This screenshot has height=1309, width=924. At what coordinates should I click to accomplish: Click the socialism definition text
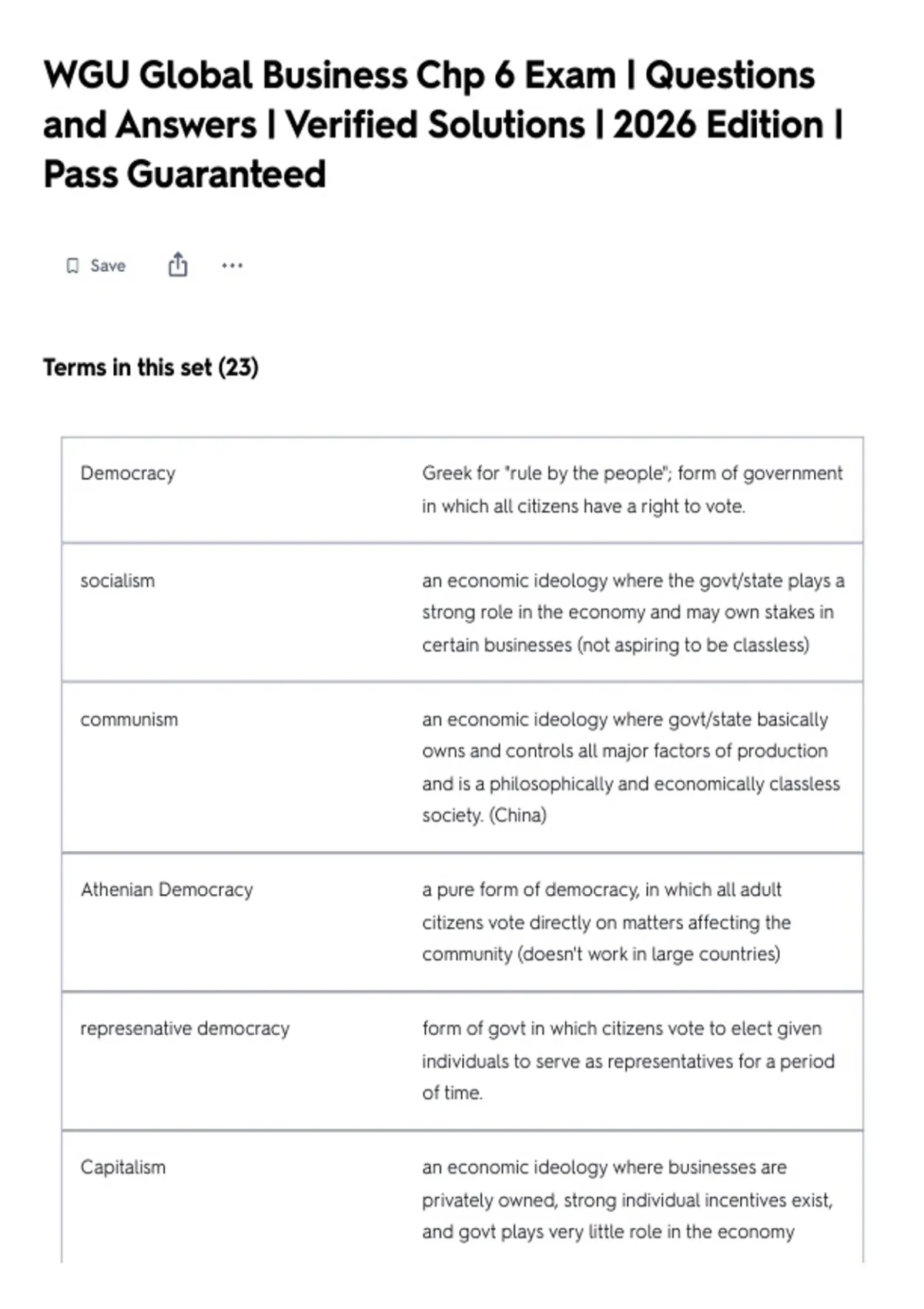pos(633,612)
